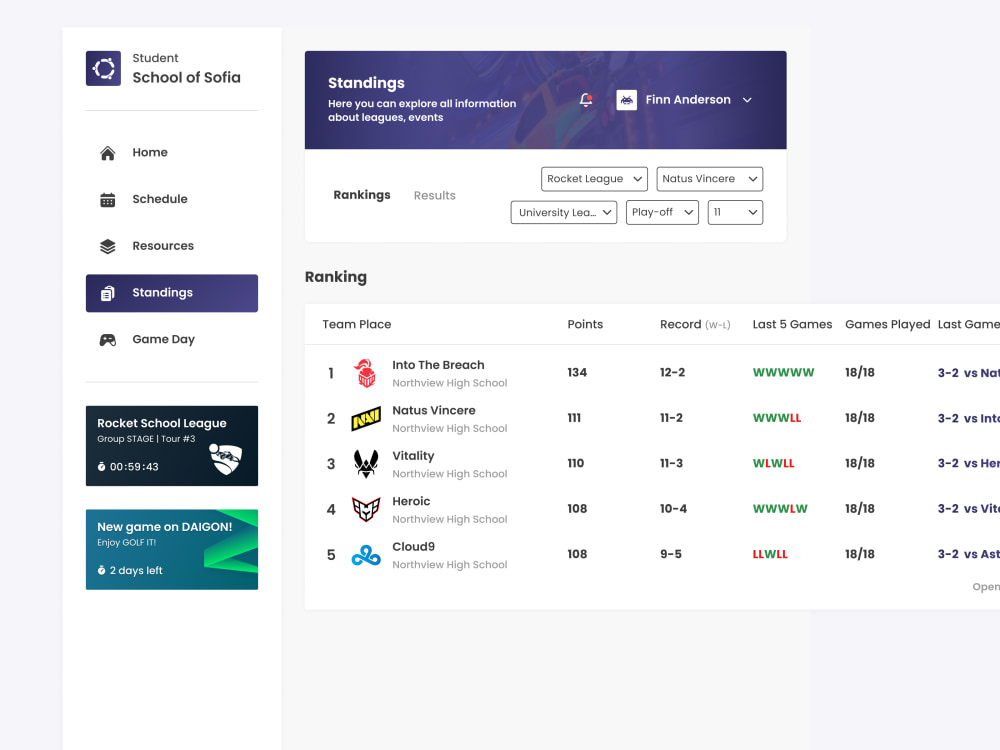Click the Cloud9 team logo
The width and height of the screenshot is (1000, 750).
[366, 554]
